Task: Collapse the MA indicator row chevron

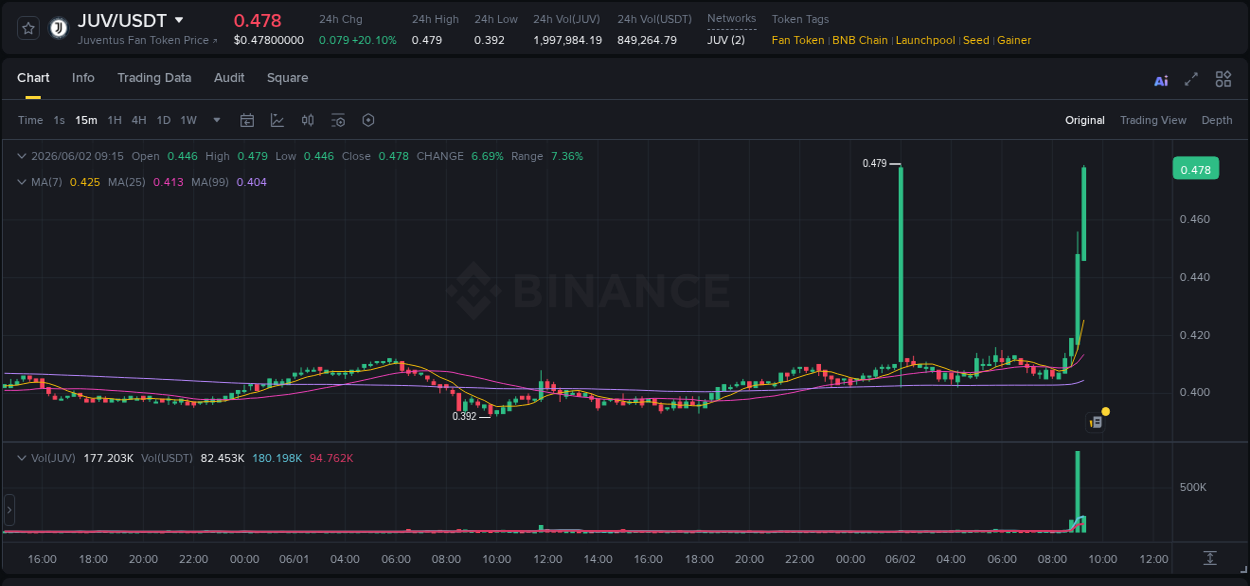Action: pos(21,182)
